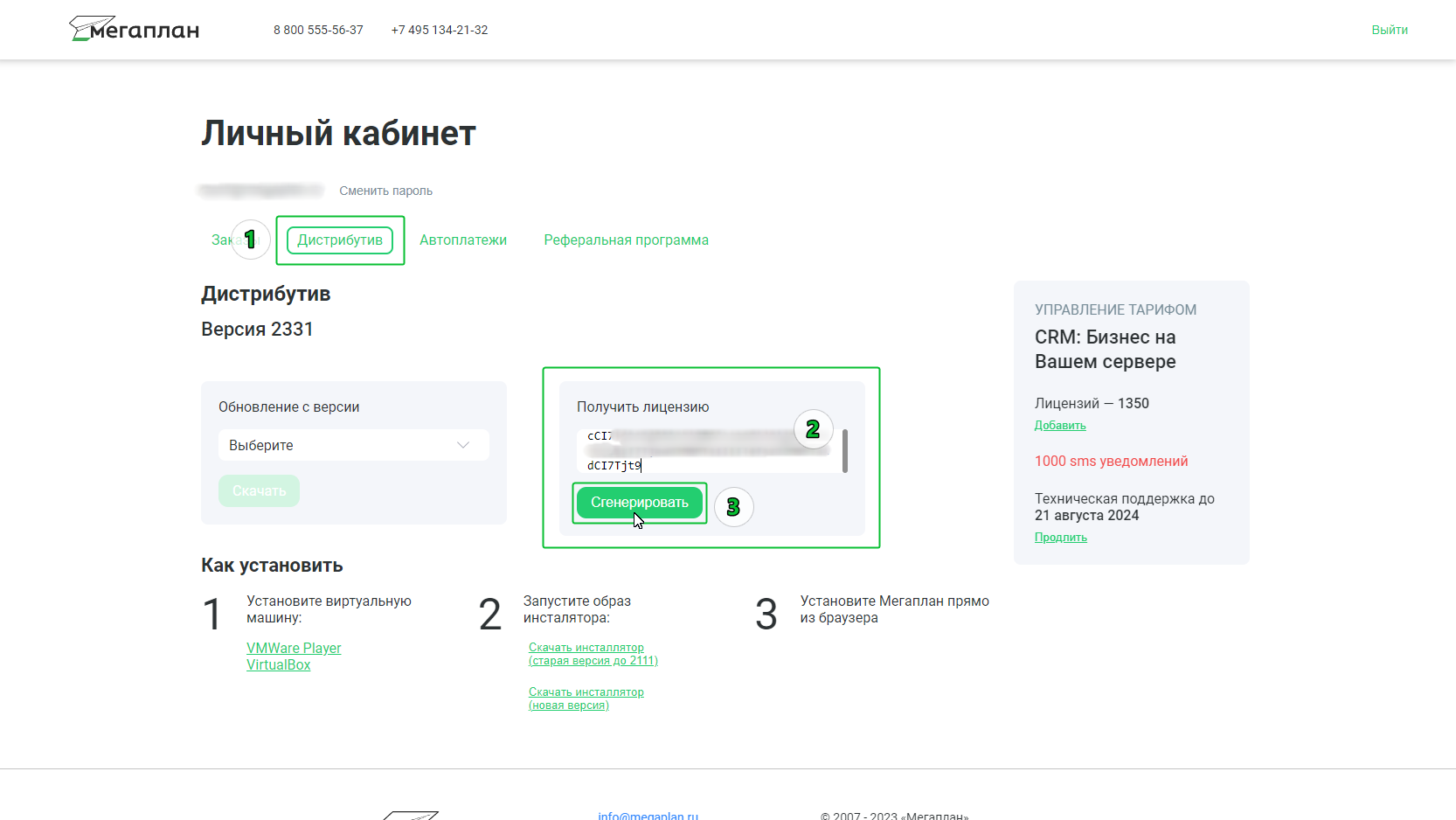This screenshot has height=820, width=1456.
Task: Click Добавить licenses link
Action: [x=1060, y=426]
